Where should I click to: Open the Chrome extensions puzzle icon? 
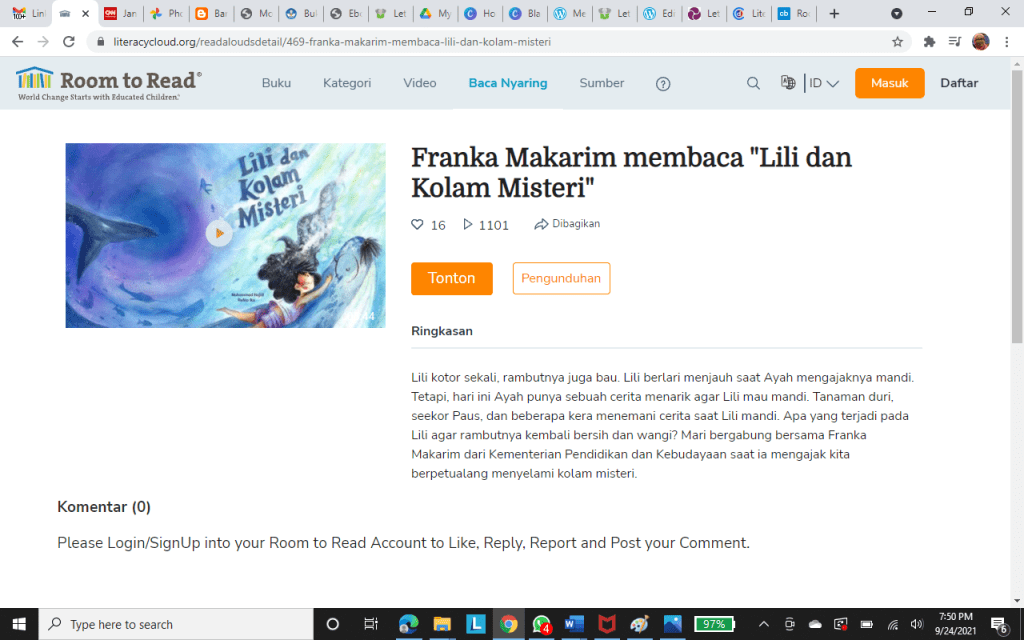pos(929,42)
